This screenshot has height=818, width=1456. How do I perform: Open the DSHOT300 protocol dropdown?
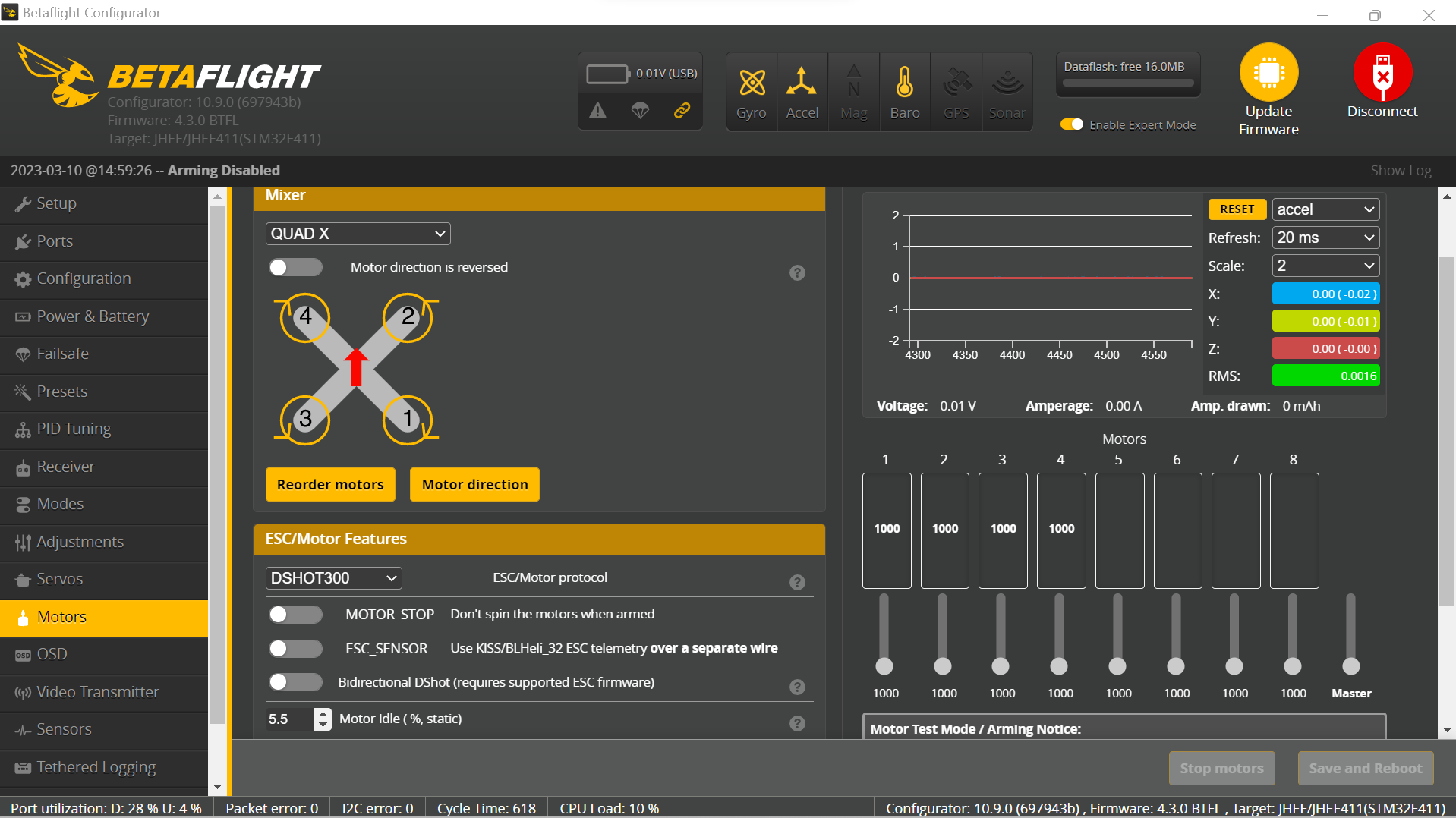coord(333,578)
